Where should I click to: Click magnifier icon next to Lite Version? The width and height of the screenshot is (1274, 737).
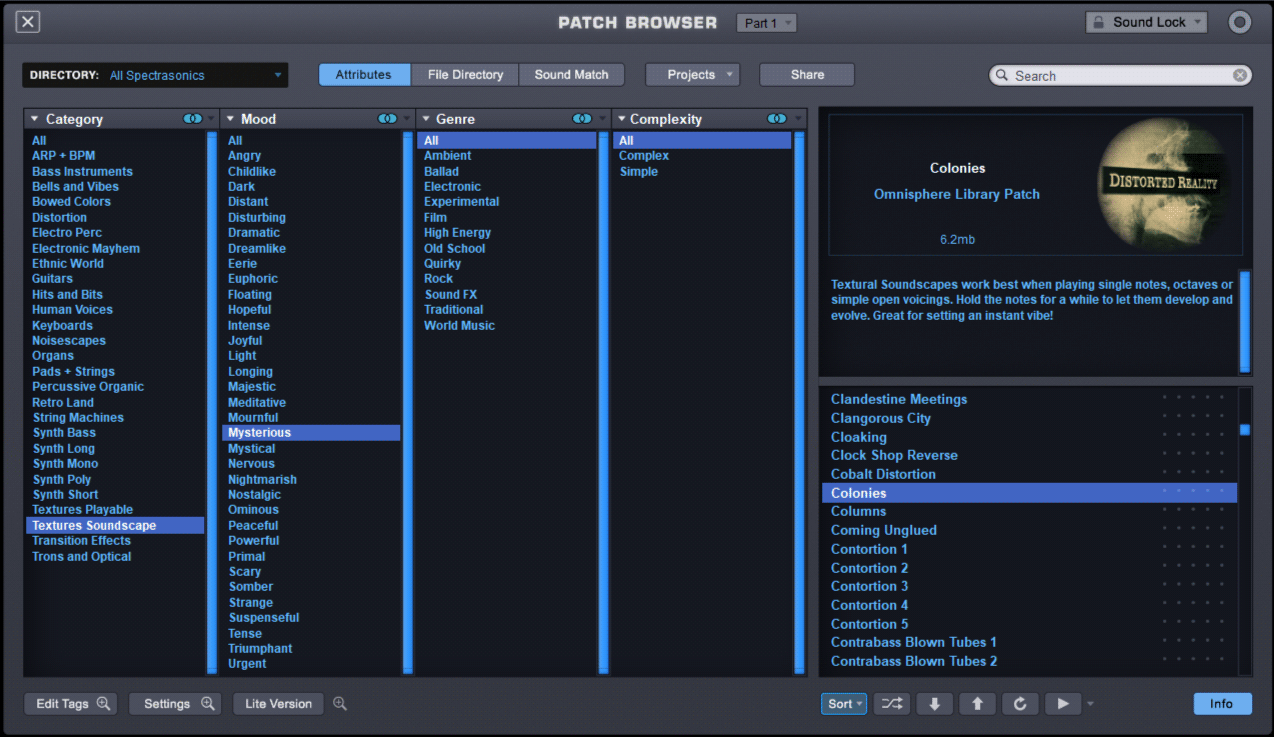(340, 704)
